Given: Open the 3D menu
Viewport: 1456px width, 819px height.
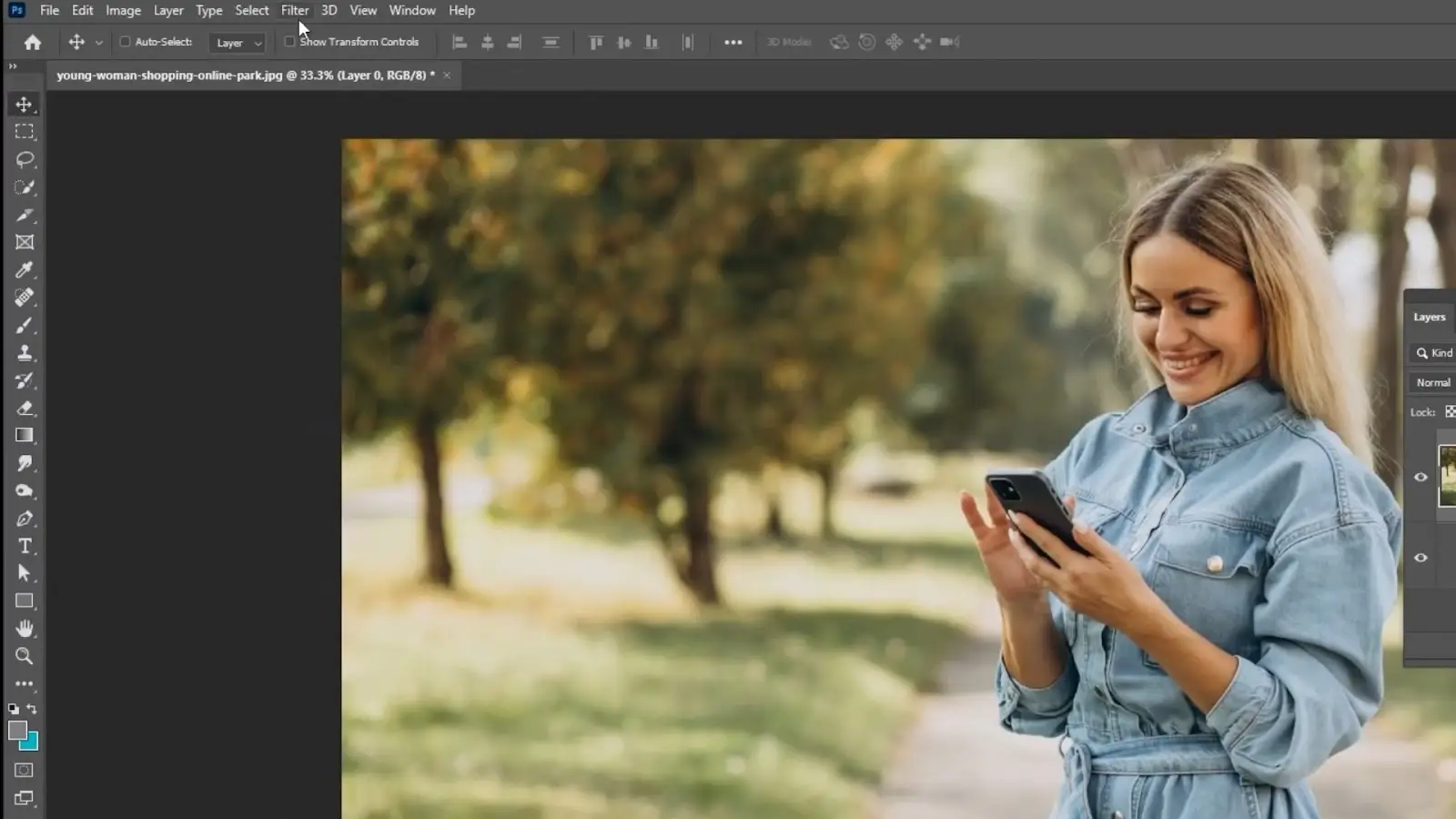Looking at the screenshot, I should point(329,11).
